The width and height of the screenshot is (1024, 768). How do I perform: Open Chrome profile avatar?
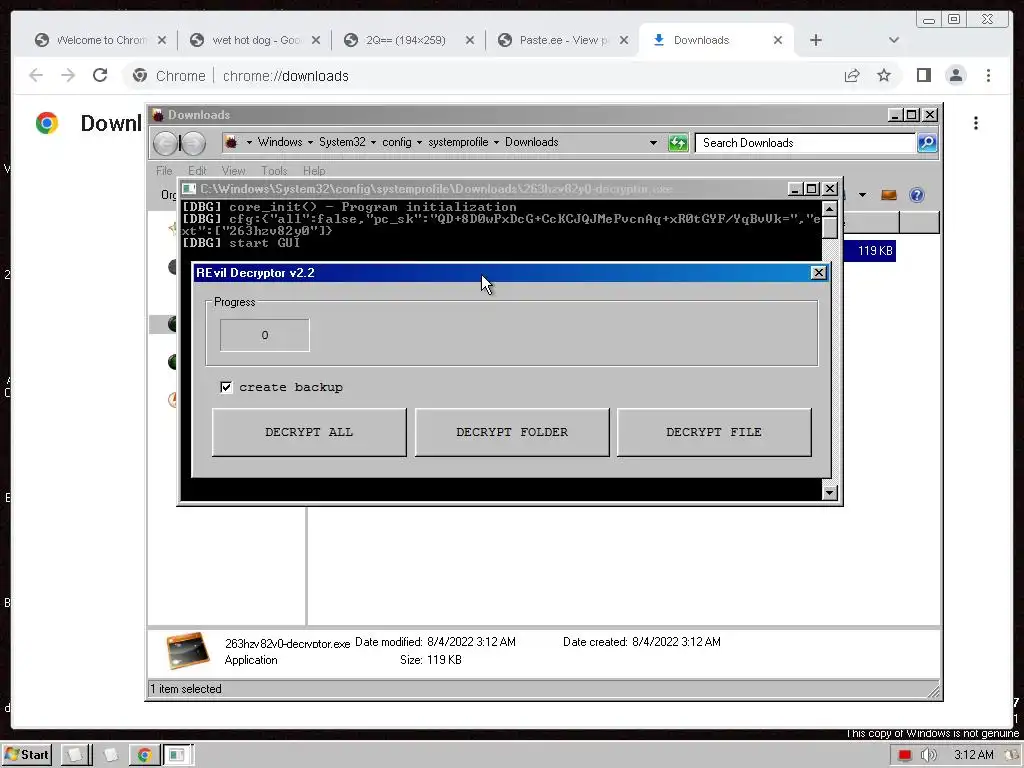pos(955,75)
